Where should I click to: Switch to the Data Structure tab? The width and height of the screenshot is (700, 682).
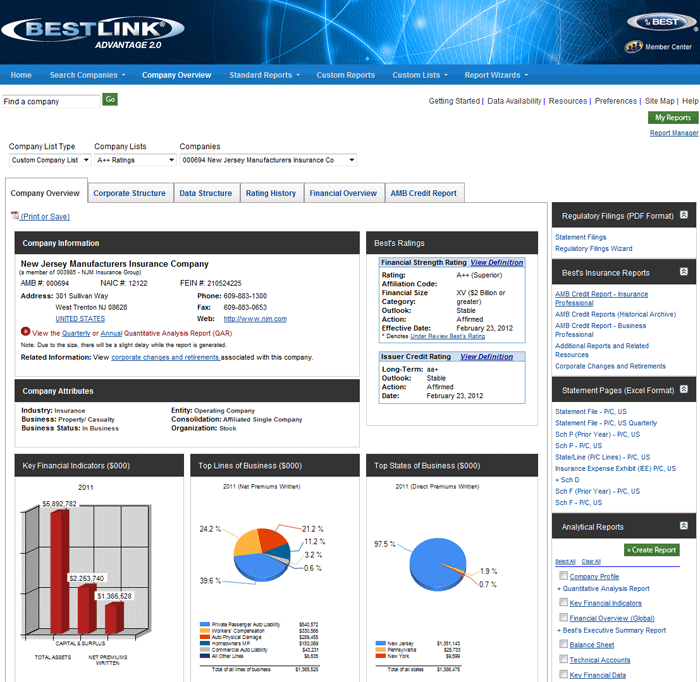(x=206, y=193)
